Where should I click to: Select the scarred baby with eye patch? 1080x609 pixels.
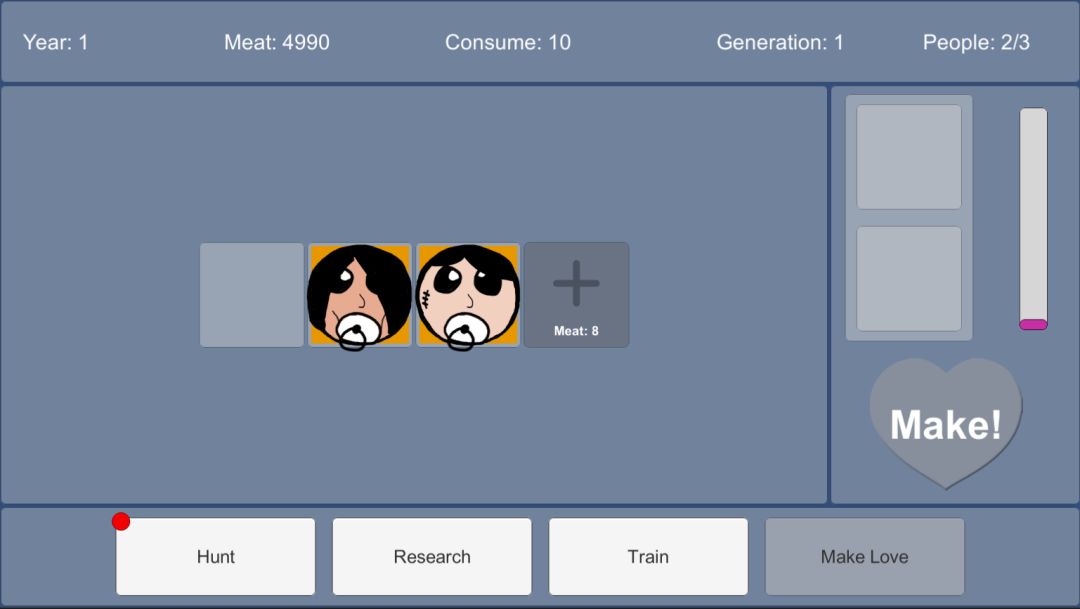(468, 295)
